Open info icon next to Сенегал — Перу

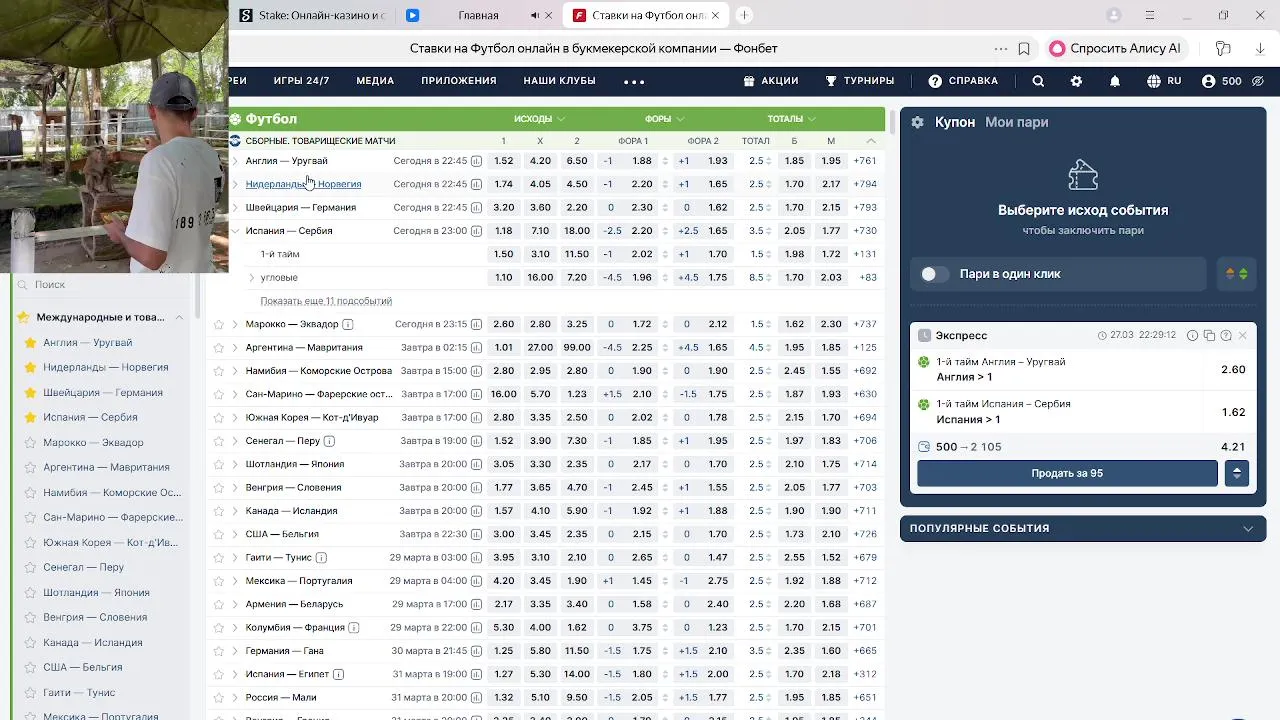point(329,441)
